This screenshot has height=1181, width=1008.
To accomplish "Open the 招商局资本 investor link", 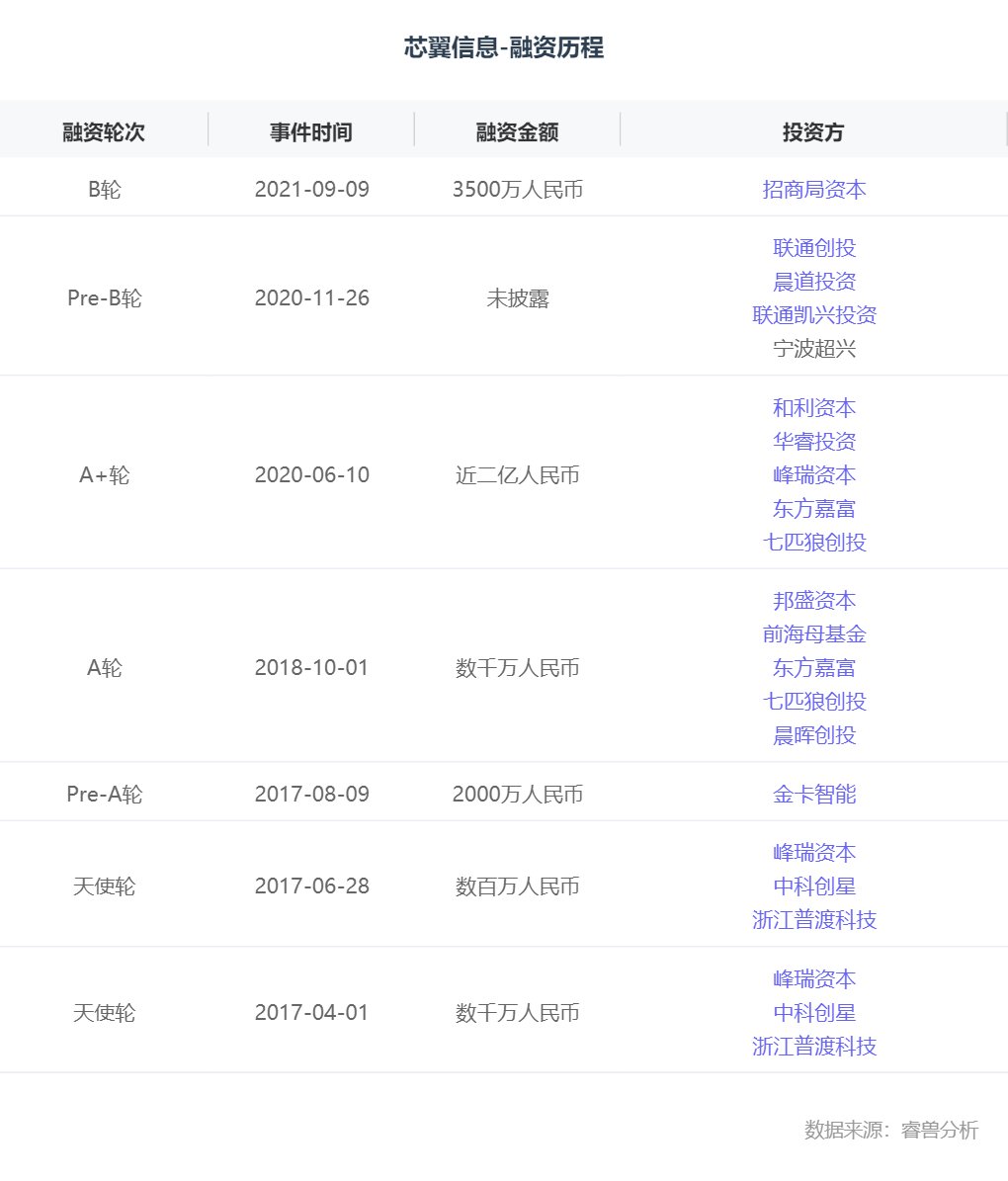I will pos(813,189).
